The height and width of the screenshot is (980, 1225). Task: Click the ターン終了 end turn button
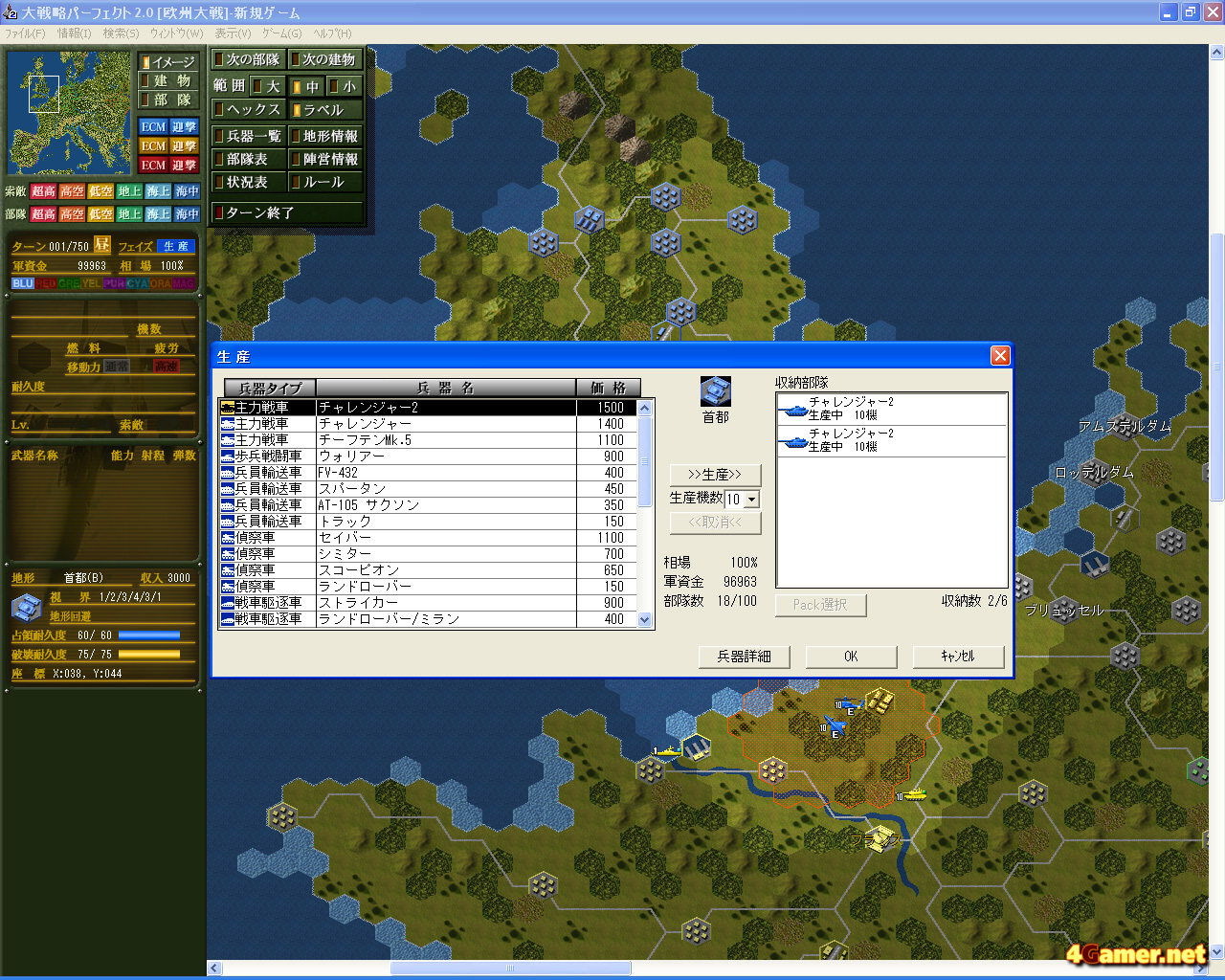[x=287, y=212]
